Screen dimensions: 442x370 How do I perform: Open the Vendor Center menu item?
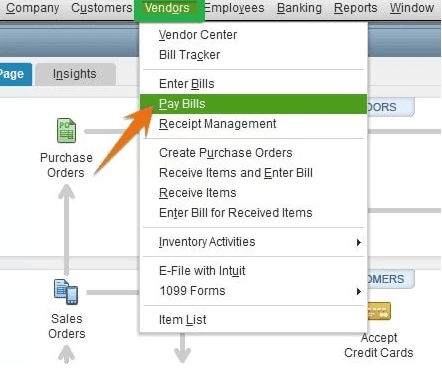tap(253, 35)
